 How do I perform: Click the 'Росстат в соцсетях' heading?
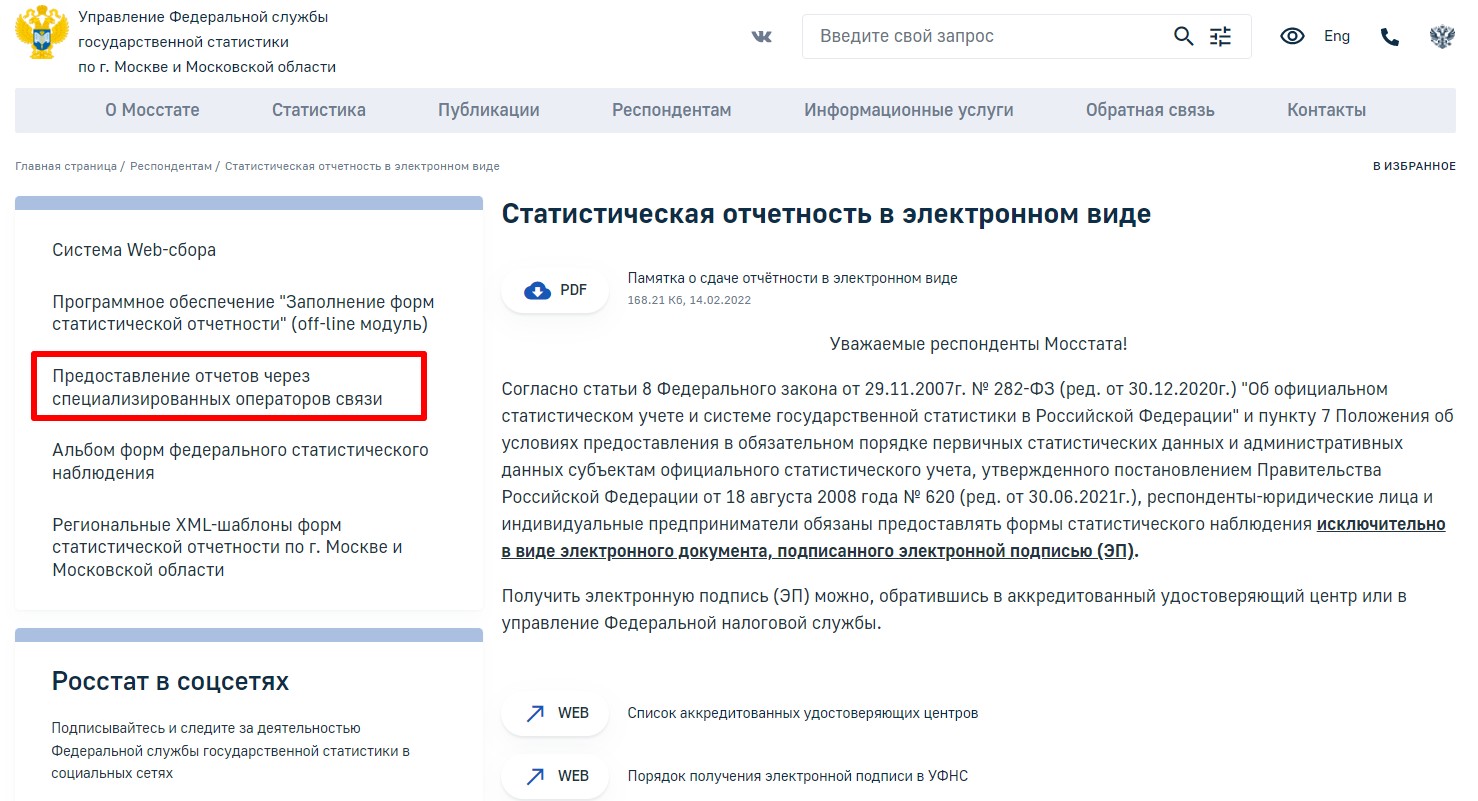170,682
